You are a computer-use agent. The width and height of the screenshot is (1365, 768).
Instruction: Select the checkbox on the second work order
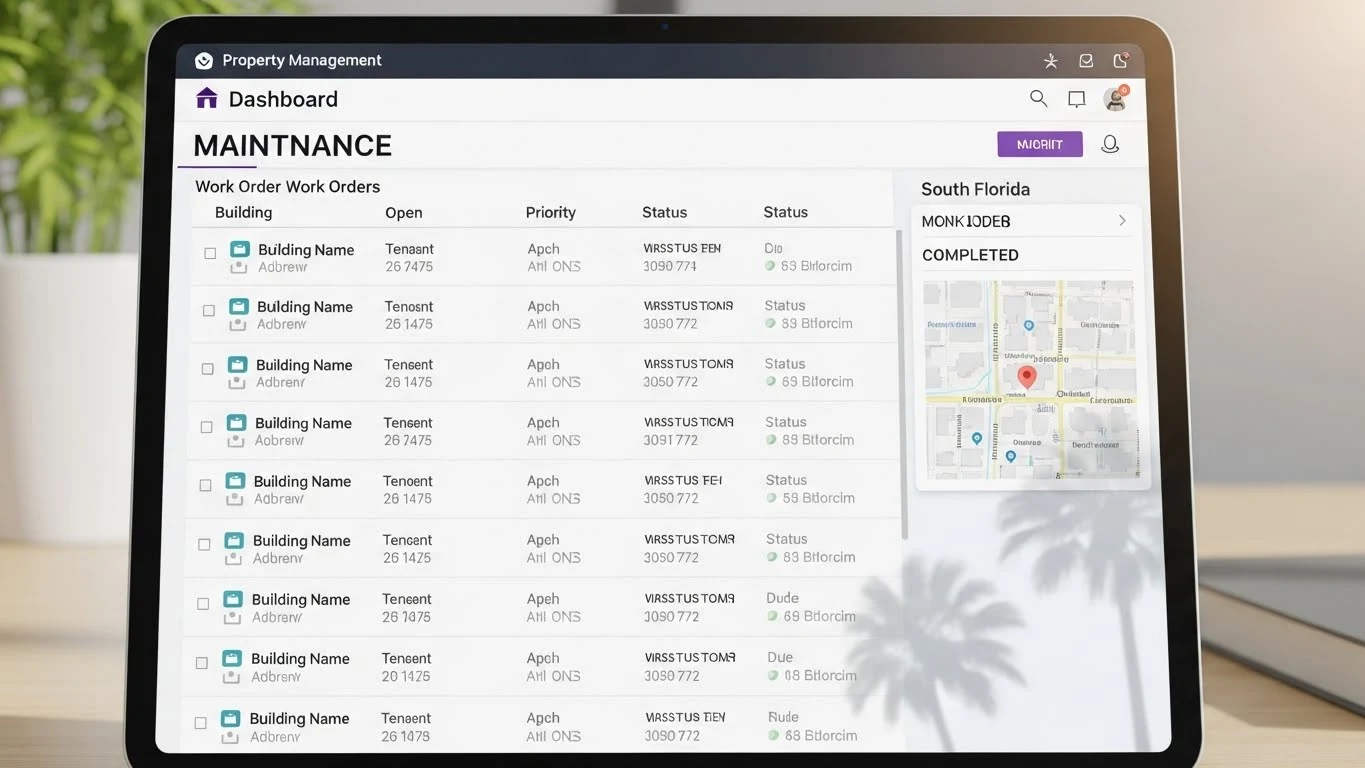pyautogui.click(x=209, y=311)
